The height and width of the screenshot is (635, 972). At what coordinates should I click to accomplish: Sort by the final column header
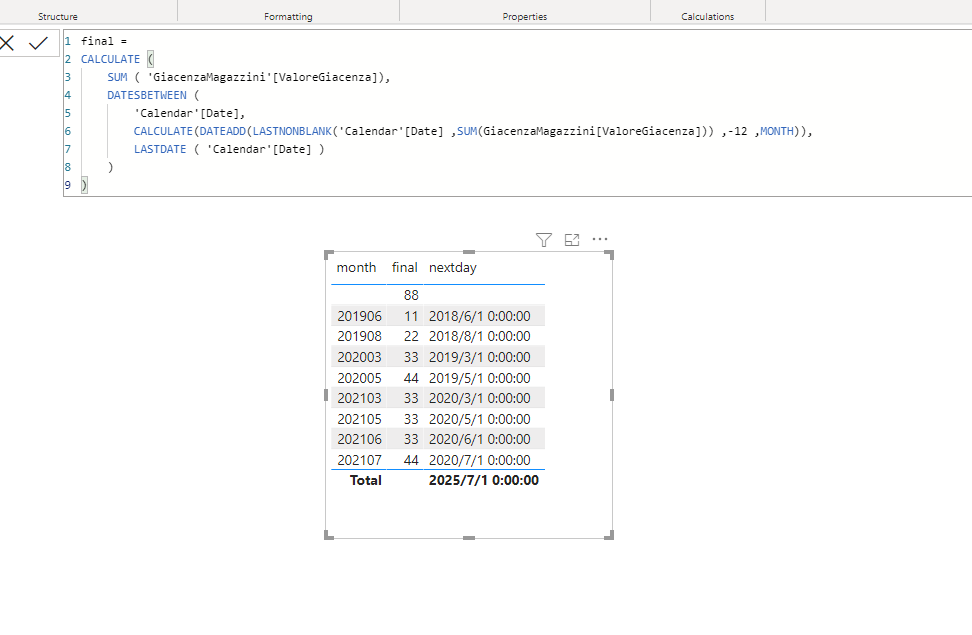(404, 267)
